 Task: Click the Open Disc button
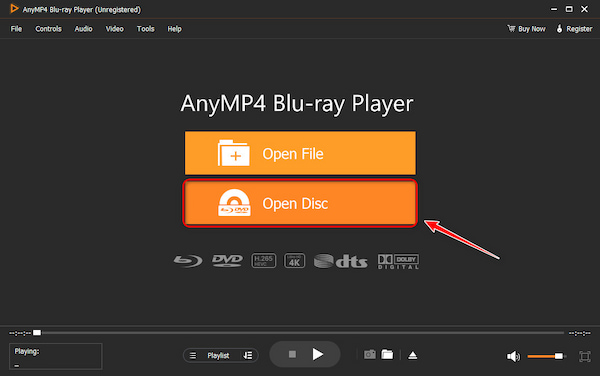pos(300,203)
